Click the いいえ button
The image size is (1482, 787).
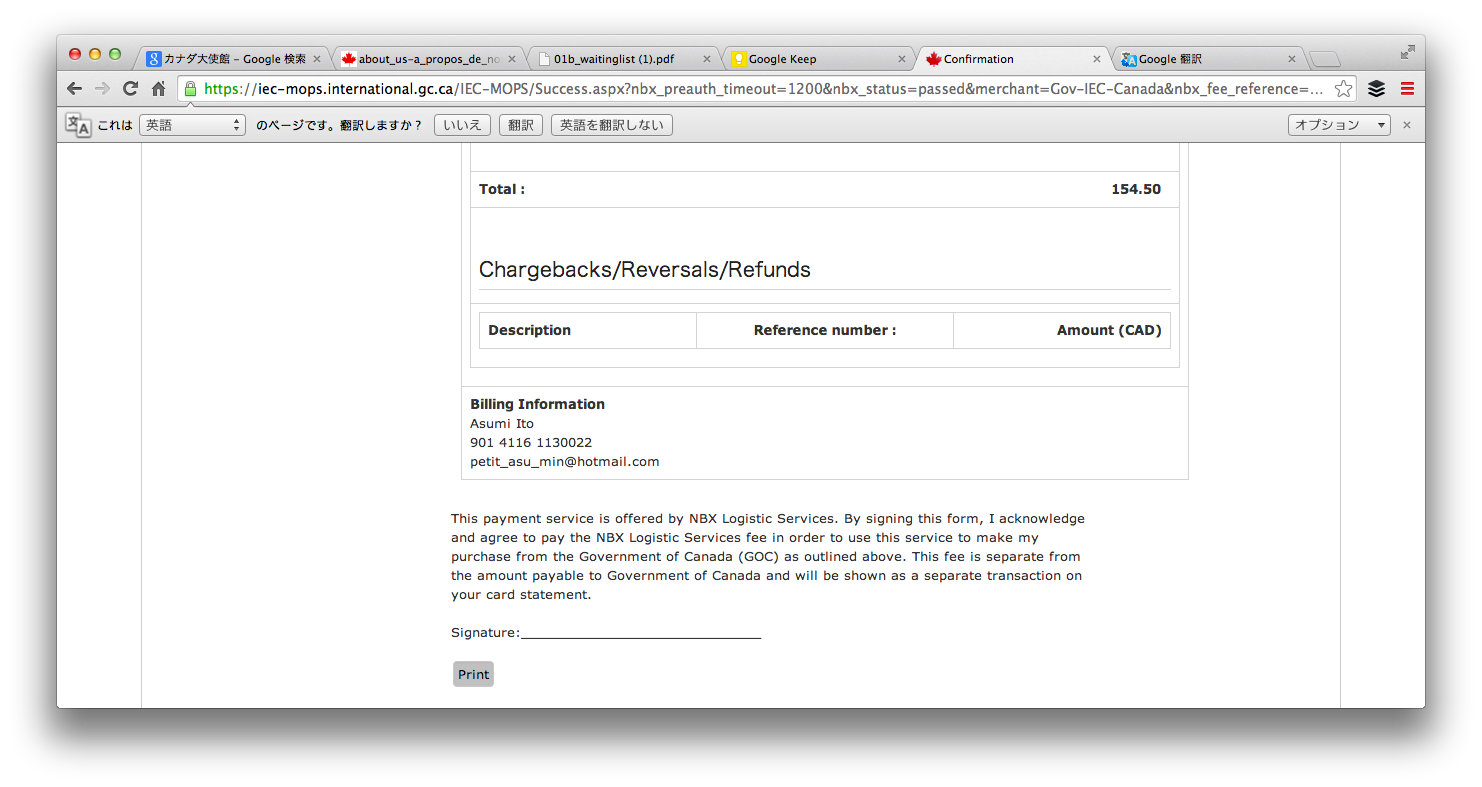(462, 125)
